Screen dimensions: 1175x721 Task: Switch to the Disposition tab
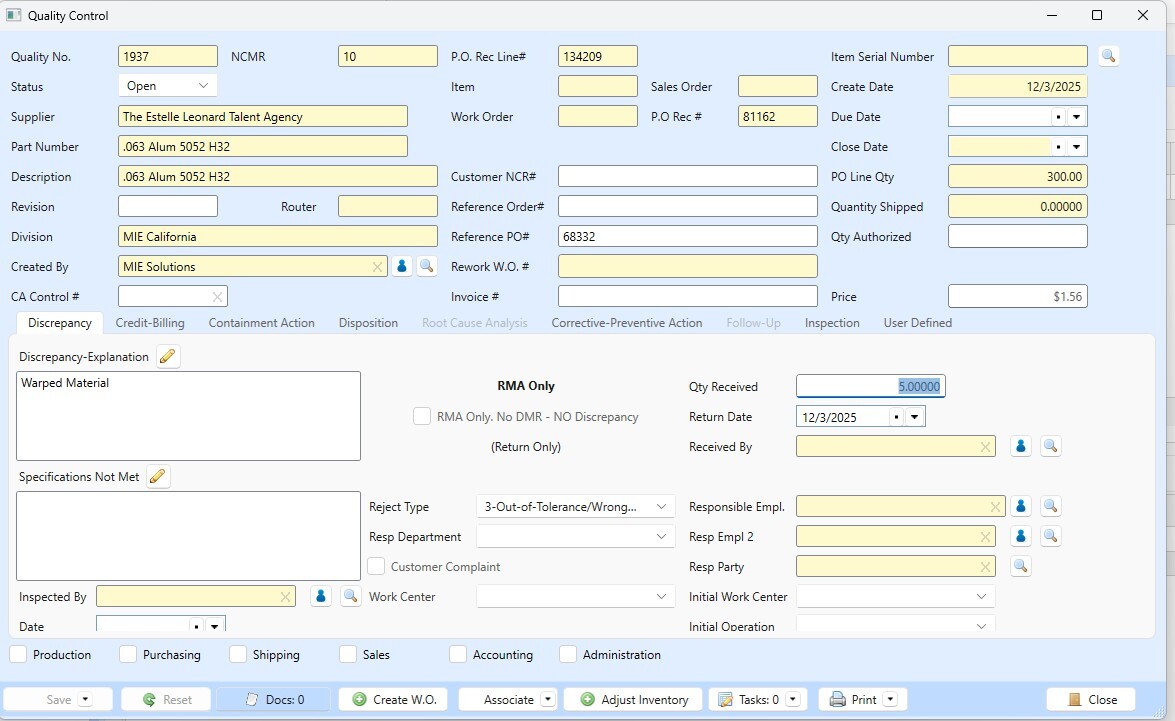[x=368, y=322]
